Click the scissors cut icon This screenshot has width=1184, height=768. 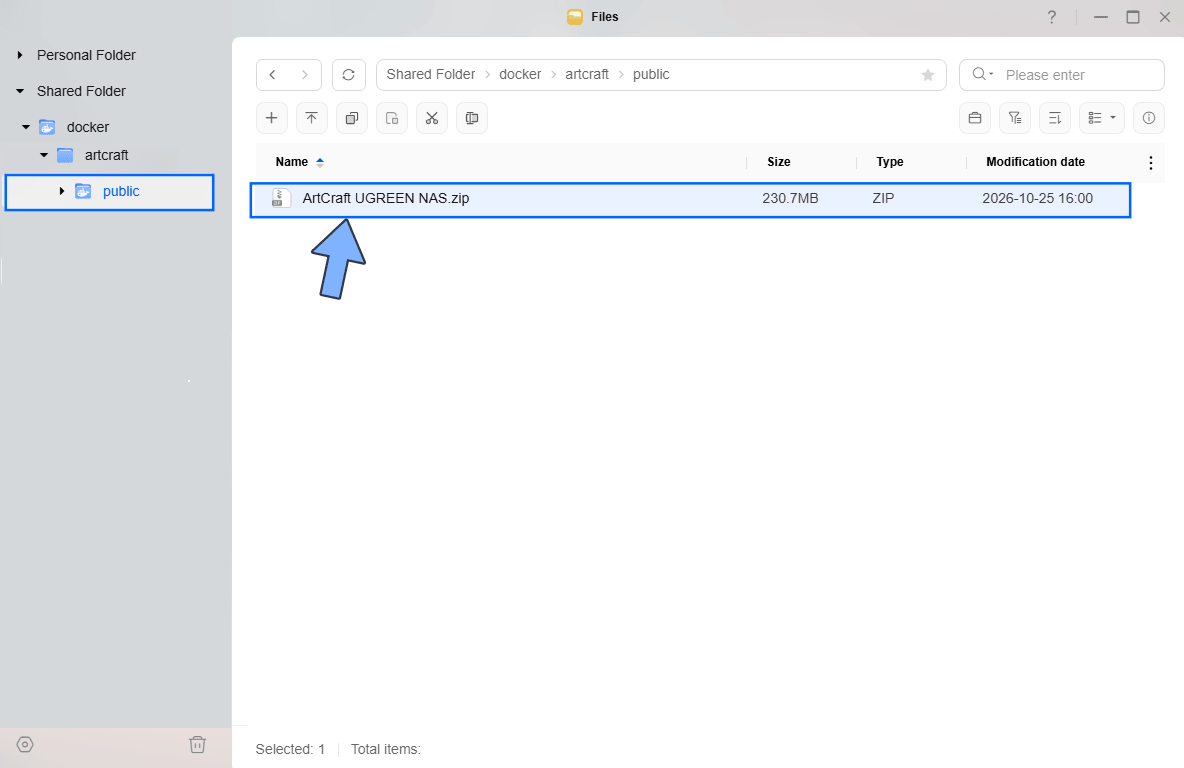tap(432, 118)
